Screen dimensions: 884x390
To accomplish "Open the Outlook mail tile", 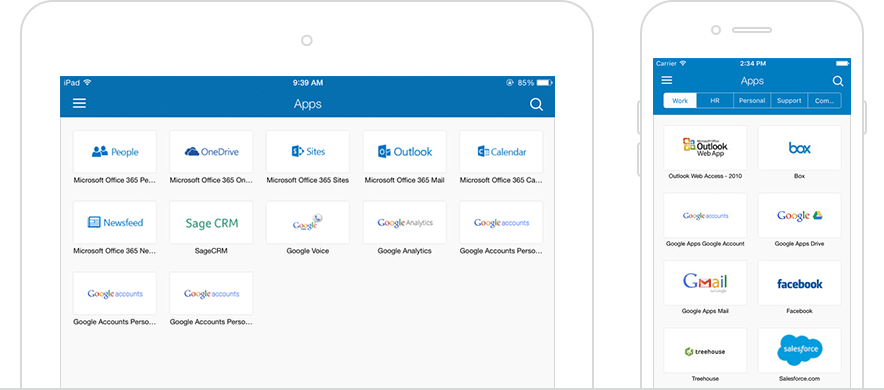I will click(x=405, y=152).
